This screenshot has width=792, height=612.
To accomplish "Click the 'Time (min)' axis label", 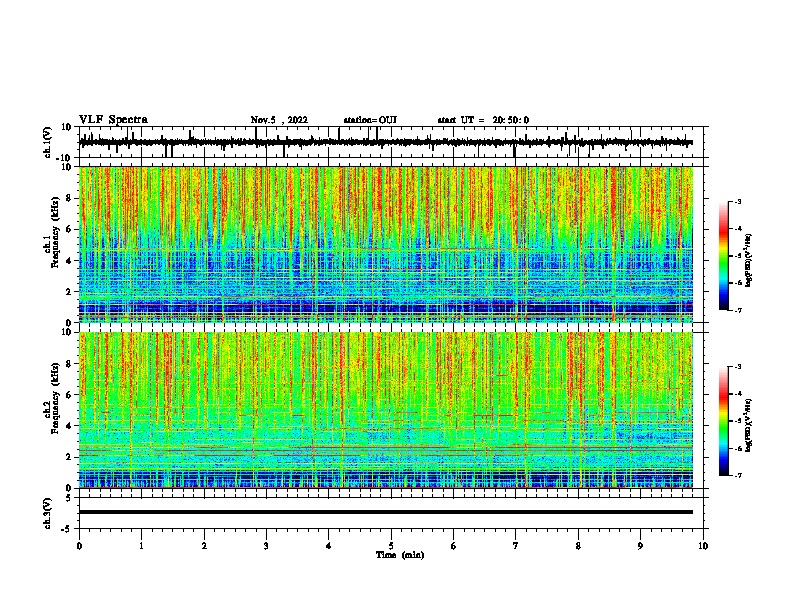I will 400,555.
